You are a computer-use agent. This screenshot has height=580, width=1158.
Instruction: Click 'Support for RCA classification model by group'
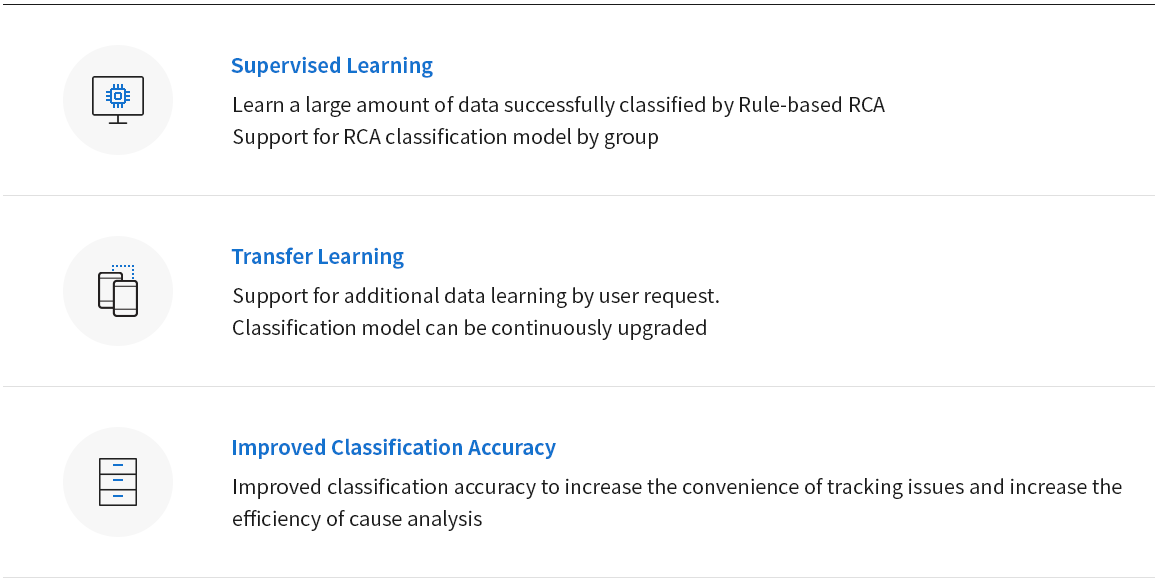tap(445, 137)
